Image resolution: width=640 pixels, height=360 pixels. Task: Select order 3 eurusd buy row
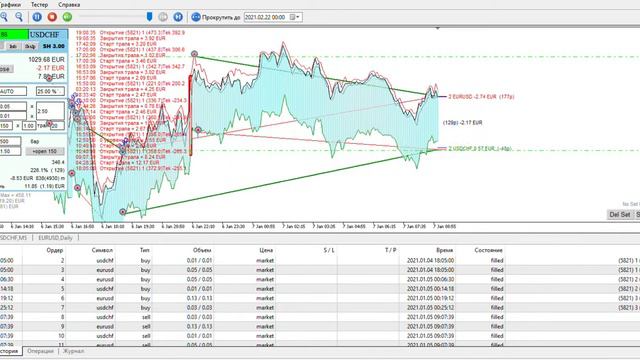[320, 270]
